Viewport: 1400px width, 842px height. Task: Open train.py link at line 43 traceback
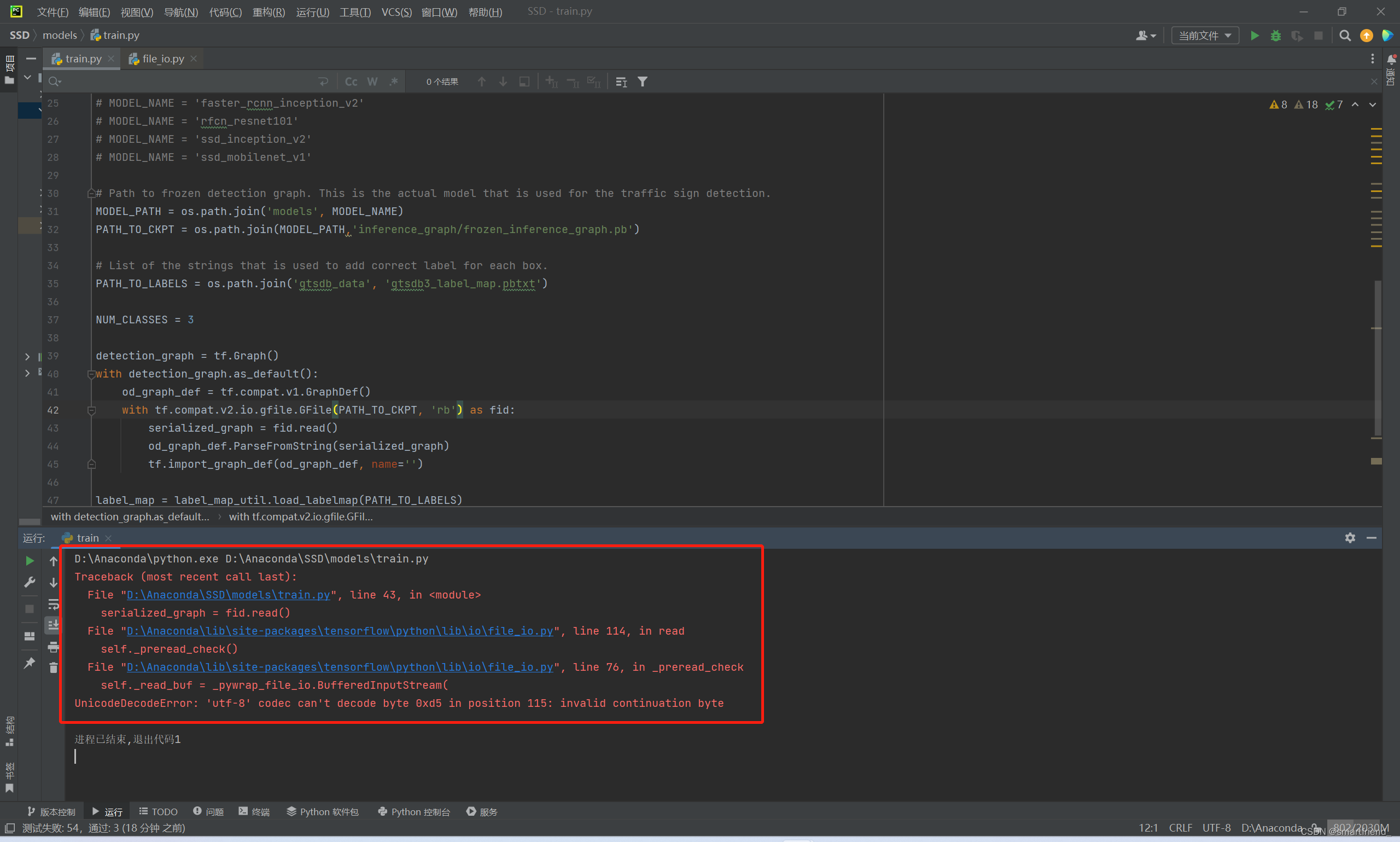[228, 595]
